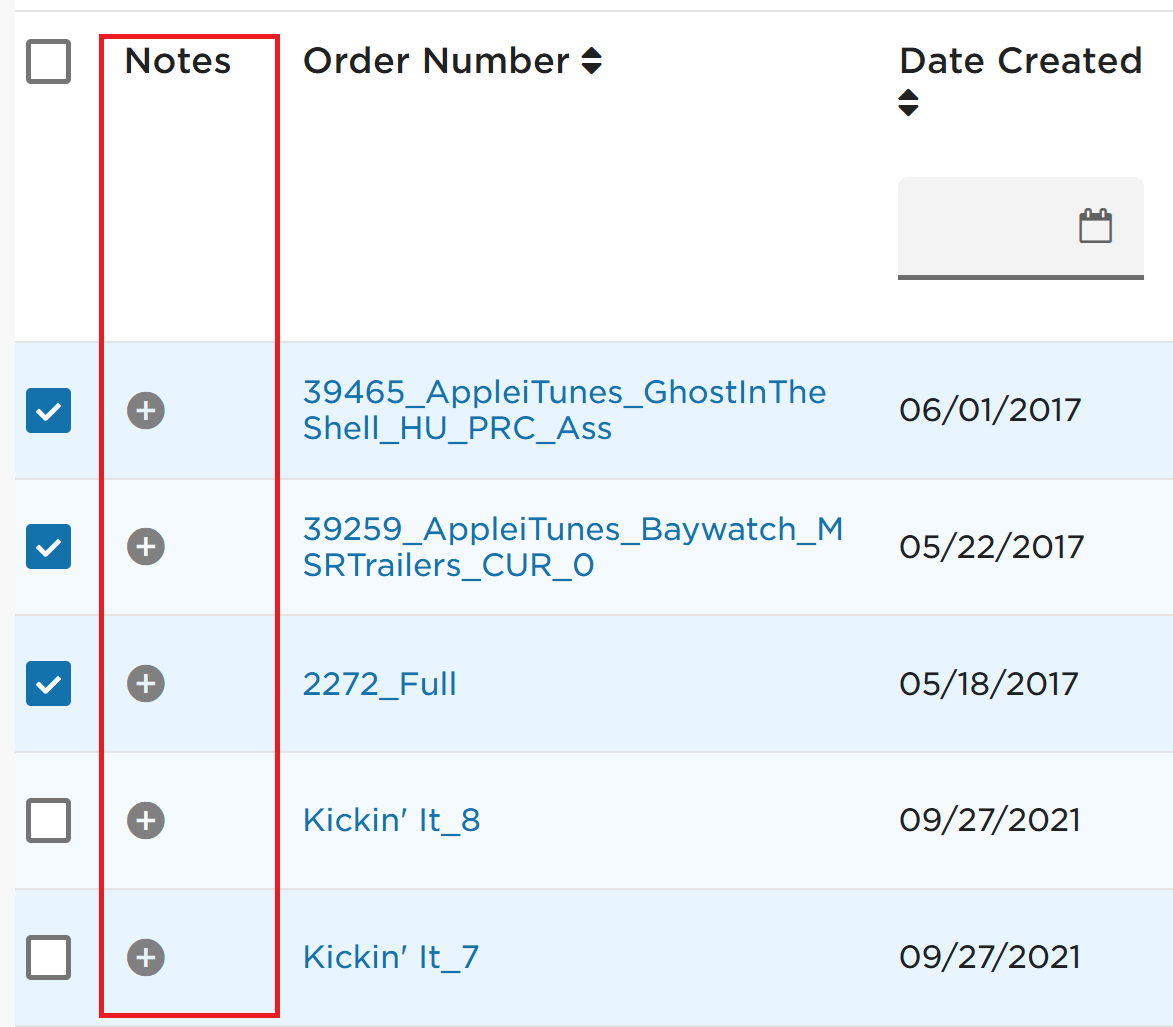
Task: Uncheck the 2272_Full row checkbox
Action: [49, 684]
